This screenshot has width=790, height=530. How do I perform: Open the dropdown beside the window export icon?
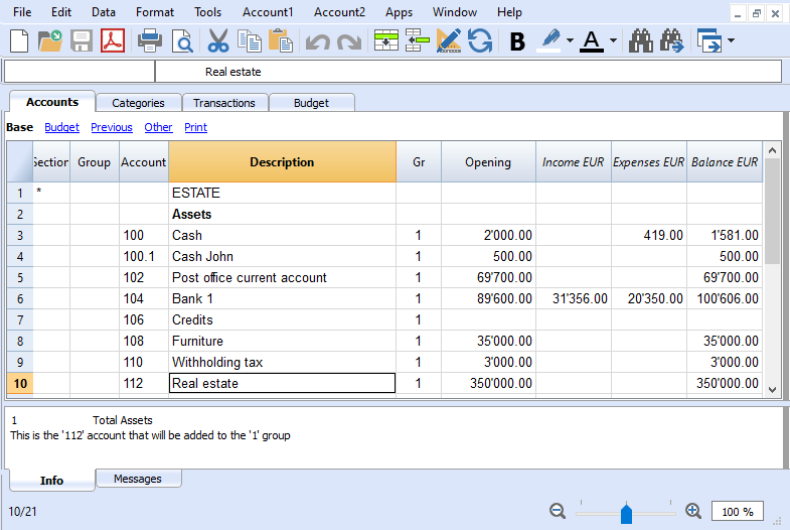point(731,40)
